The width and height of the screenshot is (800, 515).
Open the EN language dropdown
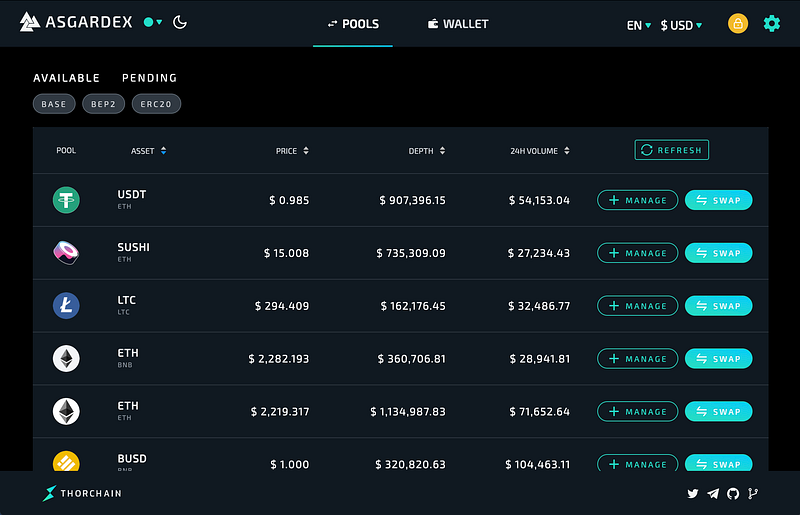click(639, 25)
